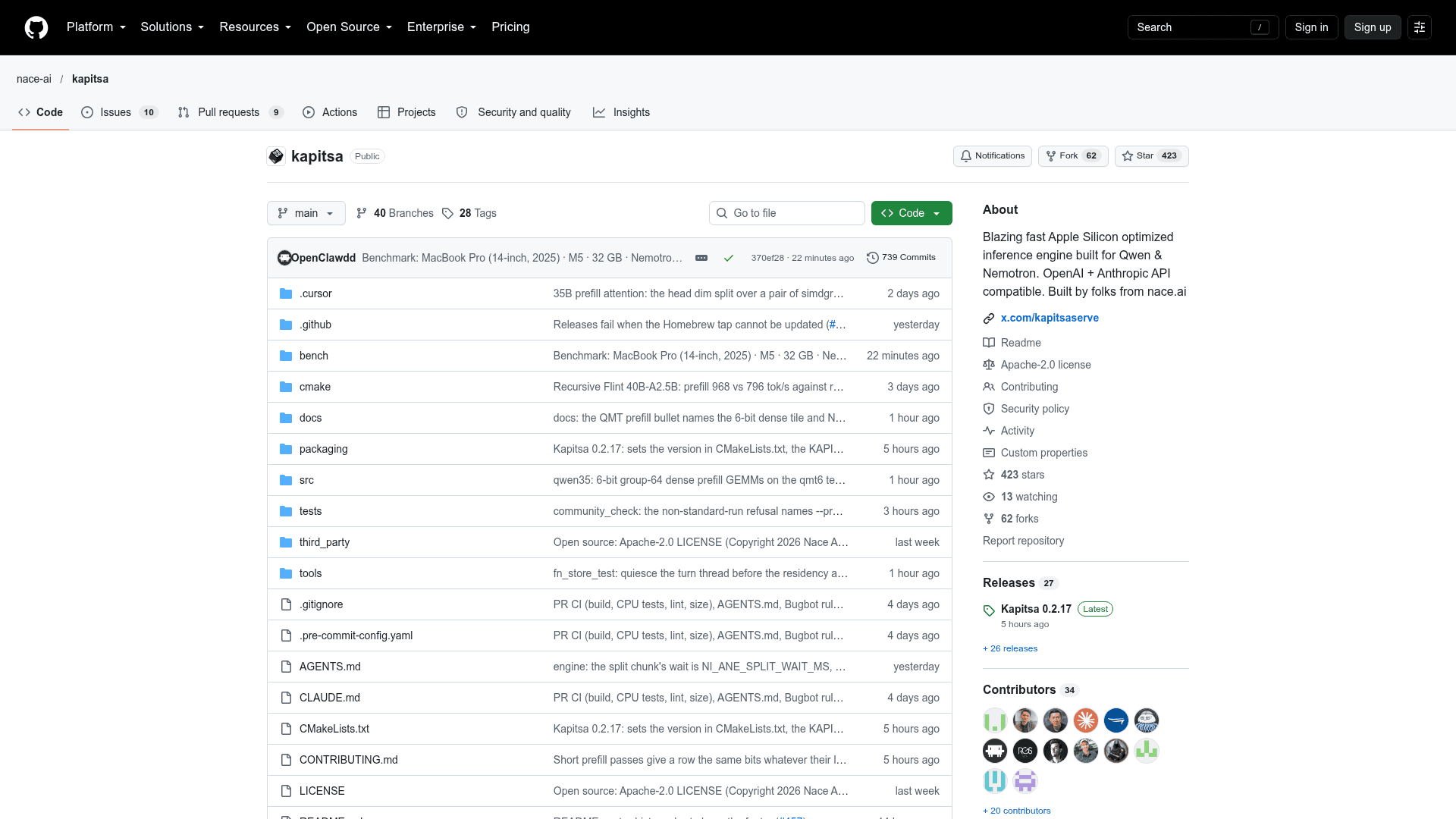This screenshot has height=819, width=1456.
Task: Open the src folder
Action: (306, 480)
